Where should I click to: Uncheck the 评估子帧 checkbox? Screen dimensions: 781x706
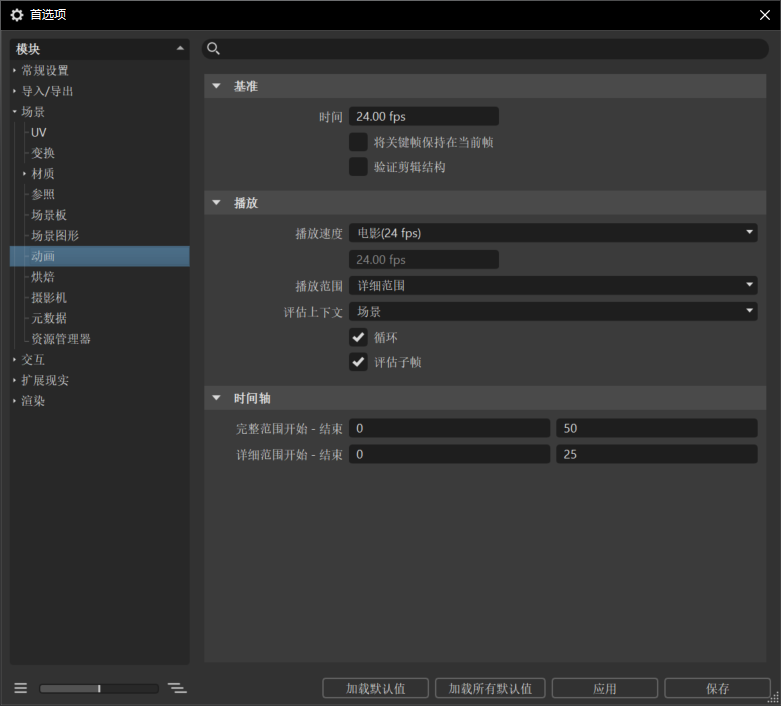tap(358, 362)
